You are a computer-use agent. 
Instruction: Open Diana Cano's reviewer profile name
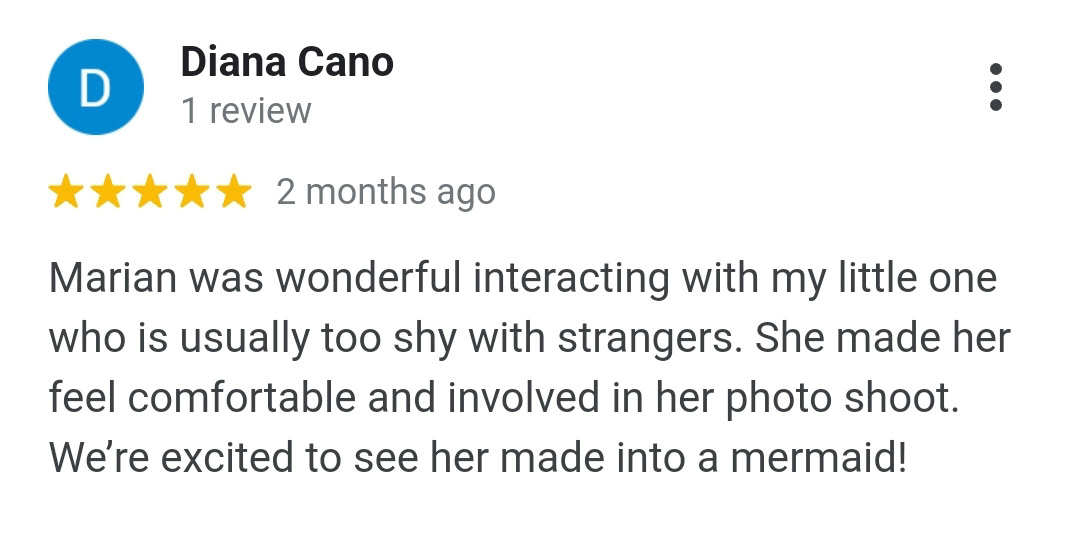pyautogui.click(x=287, y=62)
